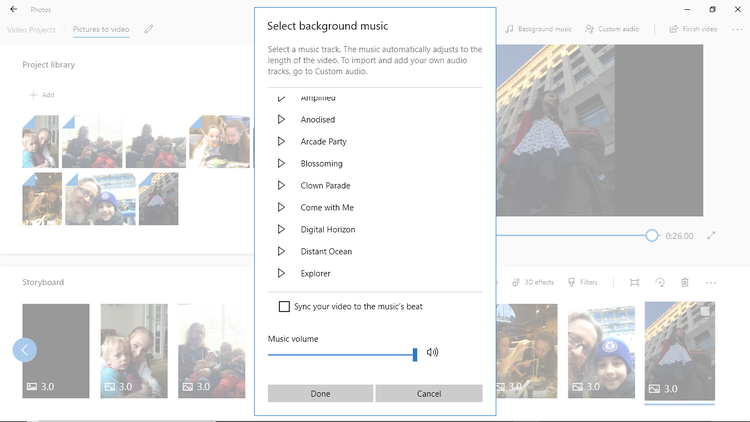Select the Clown Parade track name
This screenshot has width=750, height=422.
pyautogui.click(x=325, y=186)
